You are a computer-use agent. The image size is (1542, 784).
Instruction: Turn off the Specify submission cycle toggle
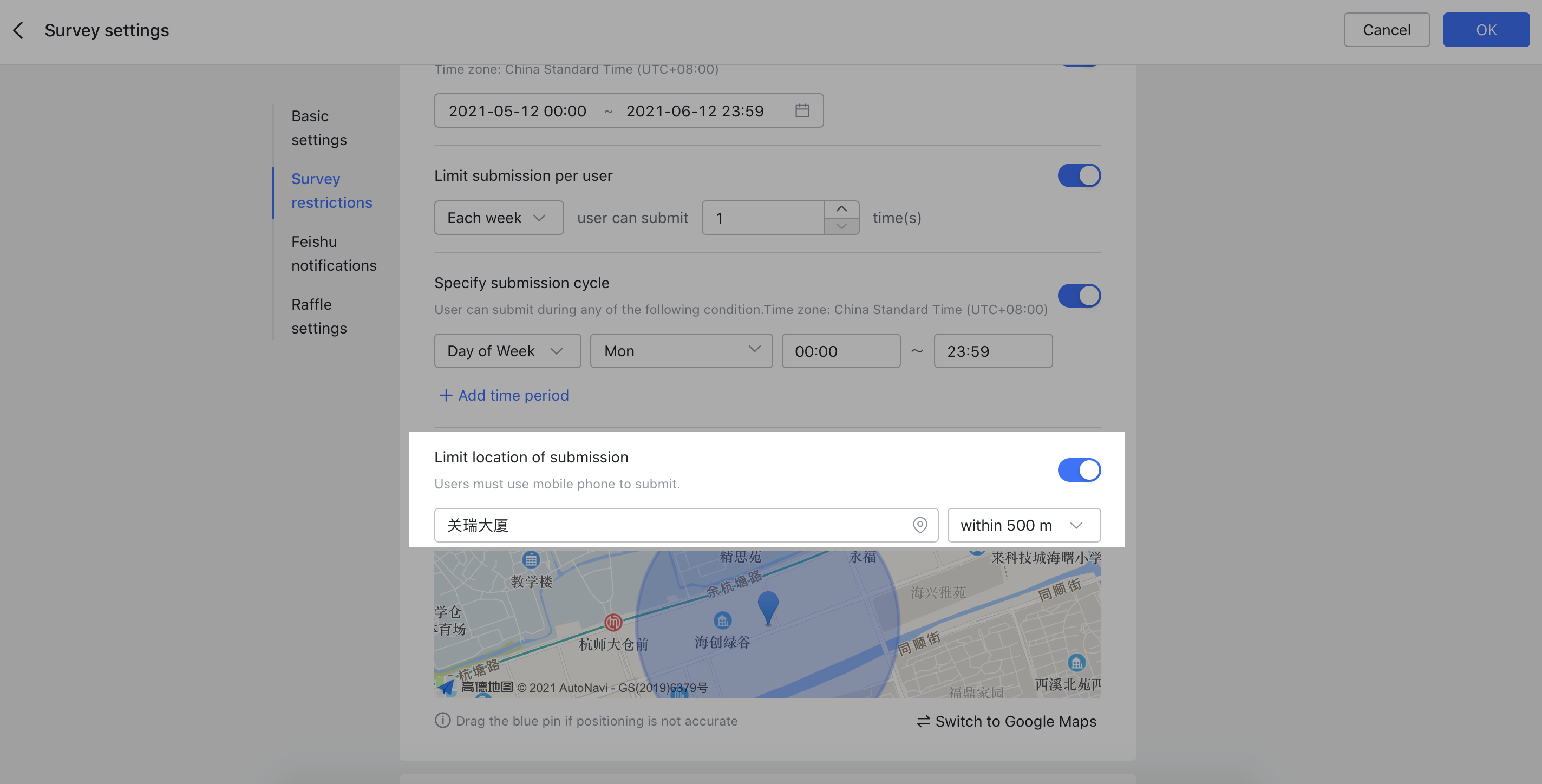pos(1079,295)
